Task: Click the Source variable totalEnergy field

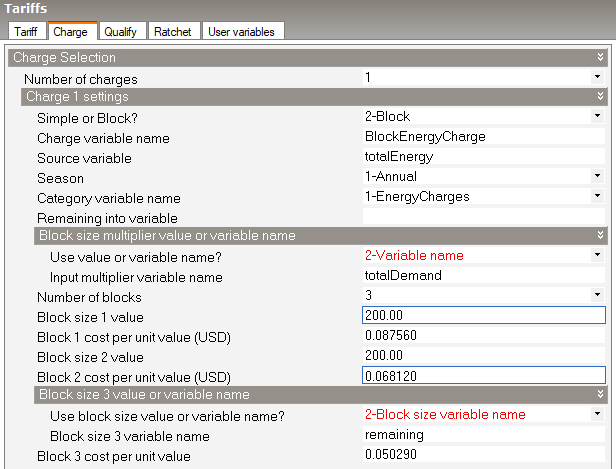Action: (x=483, y=157)
